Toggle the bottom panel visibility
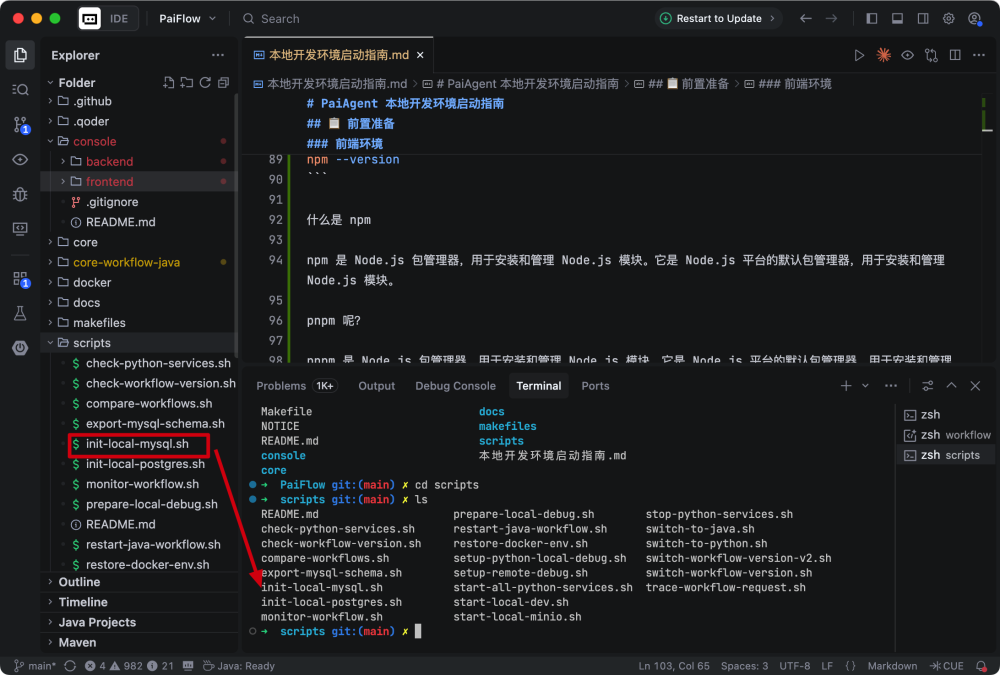The height and width of the screenshot is (675, 1000). coord(897,18)
